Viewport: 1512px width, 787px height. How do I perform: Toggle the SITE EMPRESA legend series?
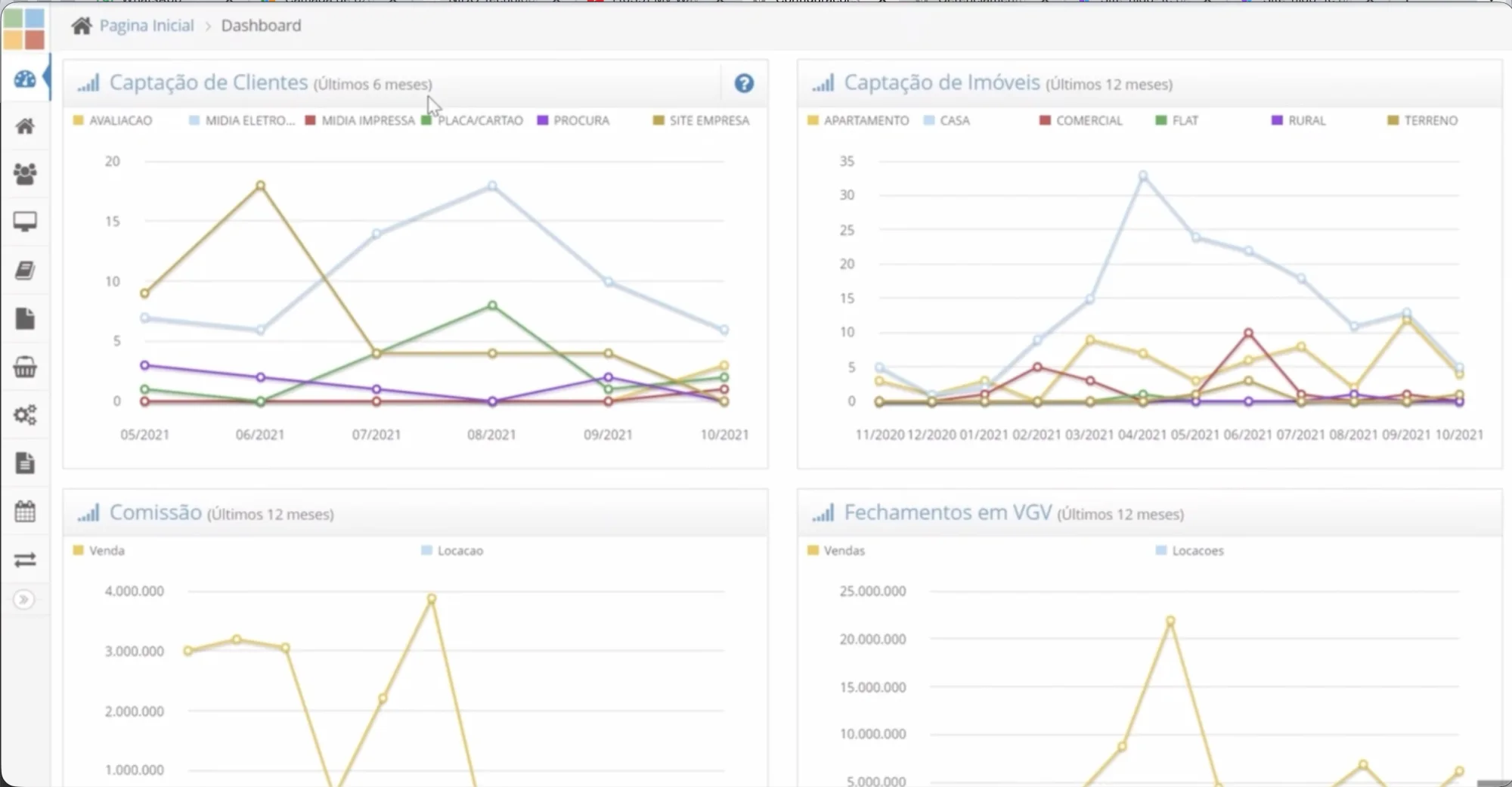(701, 120)
